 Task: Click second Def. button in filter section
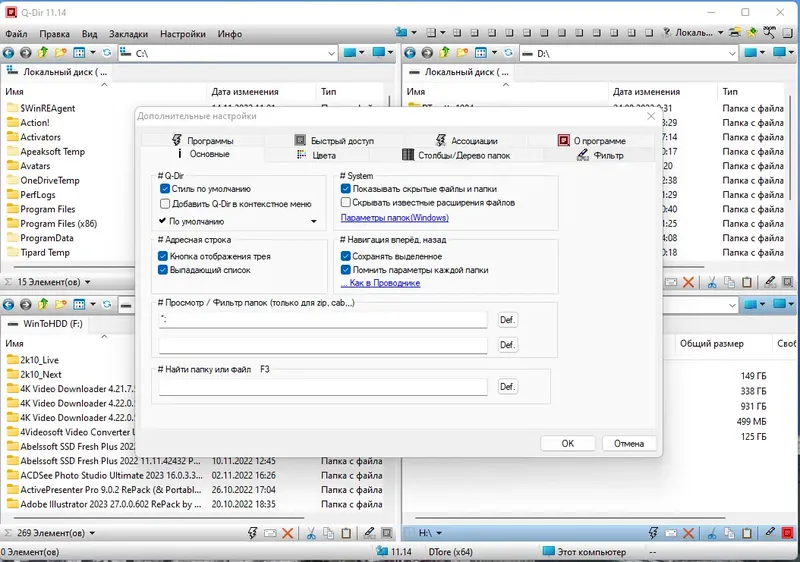point(507,345)
